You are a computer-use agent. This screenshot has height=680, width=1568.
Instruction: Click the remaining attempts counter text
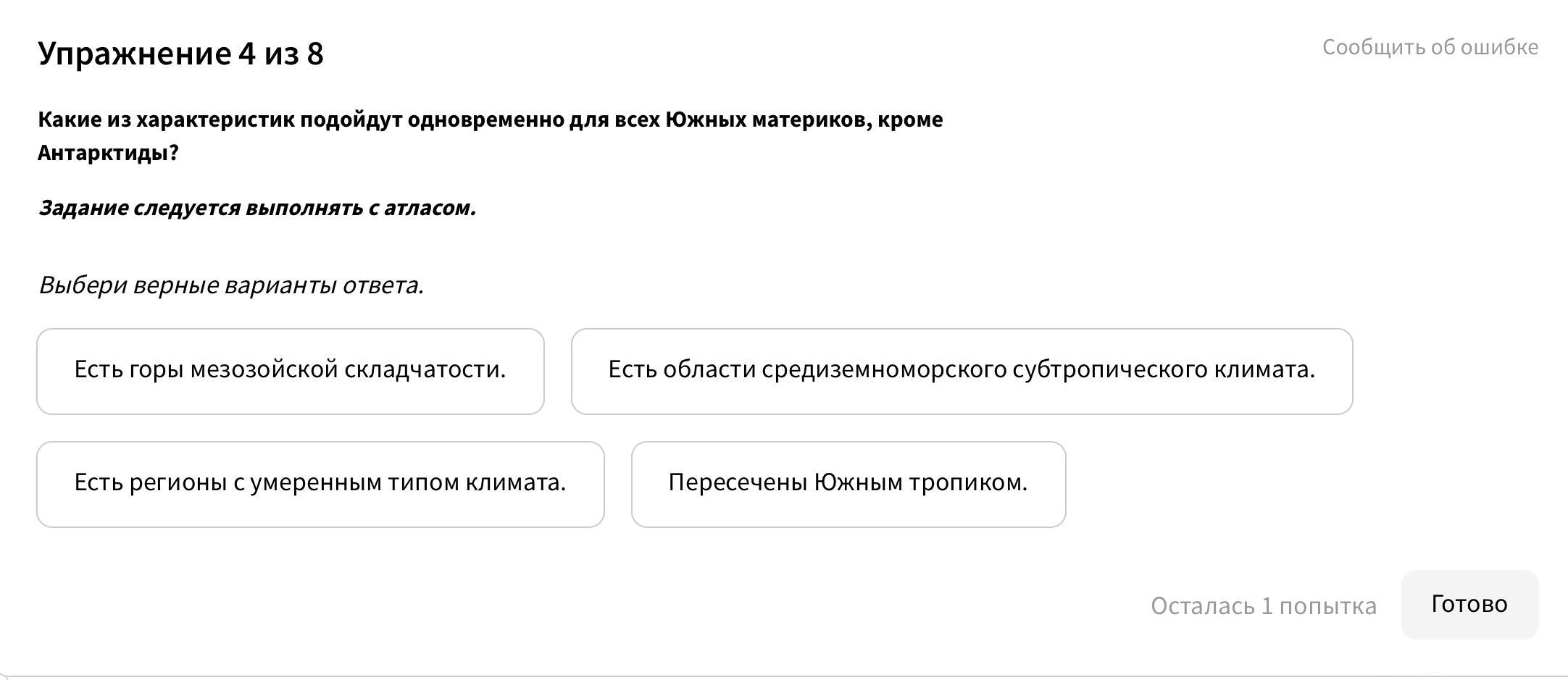click(x=1263, y=605)
